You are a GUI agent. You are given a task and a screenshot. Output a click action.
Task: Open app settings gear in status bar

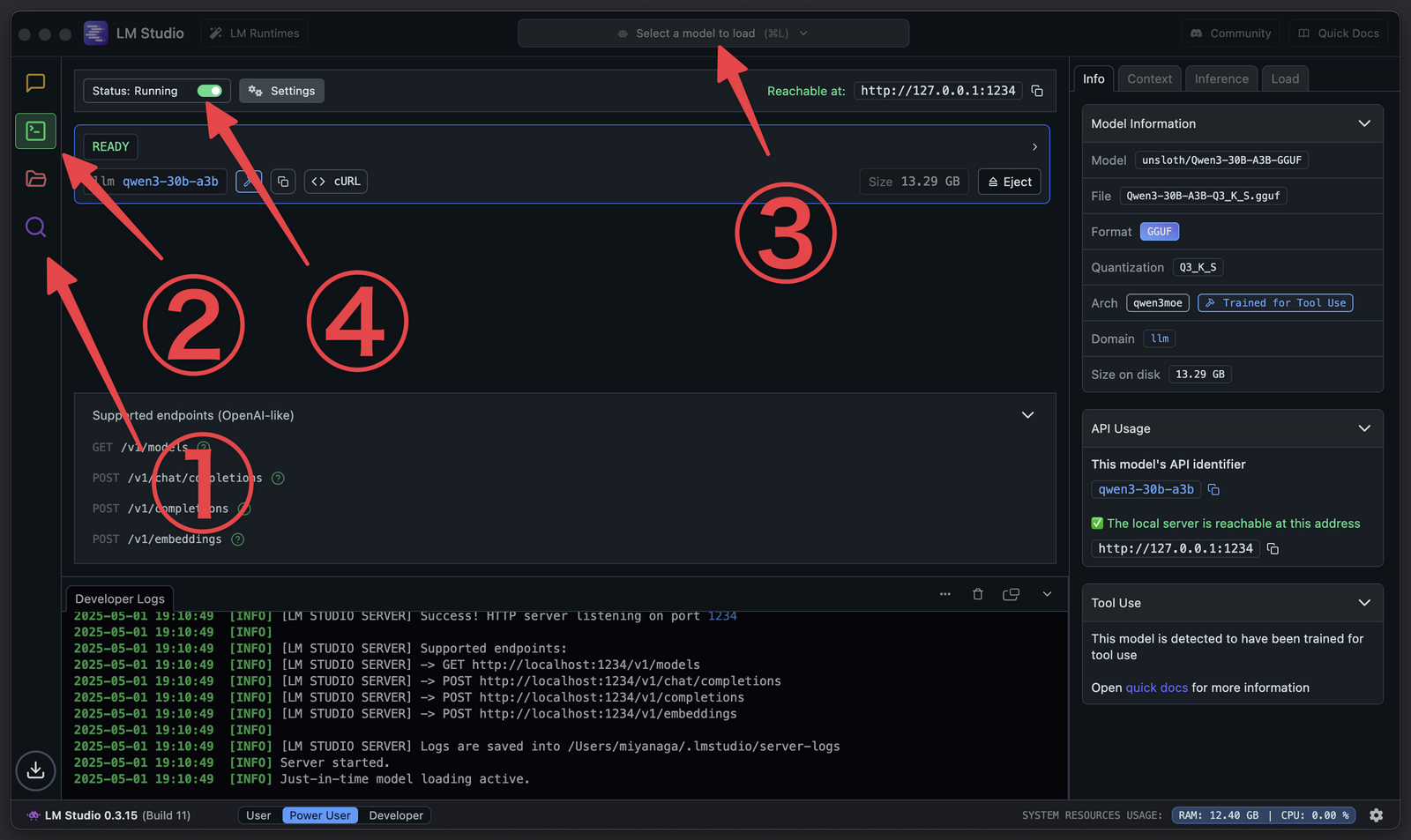point(1376,815)
